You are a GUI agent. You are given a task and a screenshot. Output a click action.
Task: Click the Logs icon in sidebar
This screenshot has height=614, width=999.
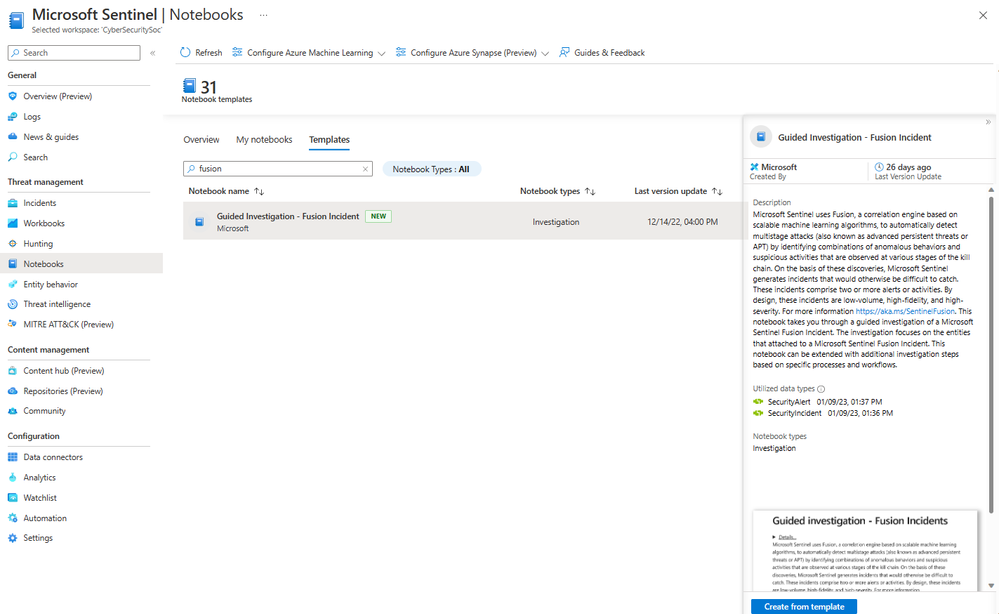13,117
